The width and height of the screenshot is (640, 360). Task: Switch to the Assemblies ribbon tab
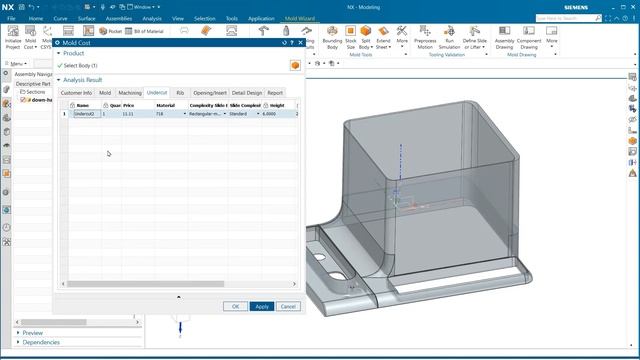(x=119, y=18)
